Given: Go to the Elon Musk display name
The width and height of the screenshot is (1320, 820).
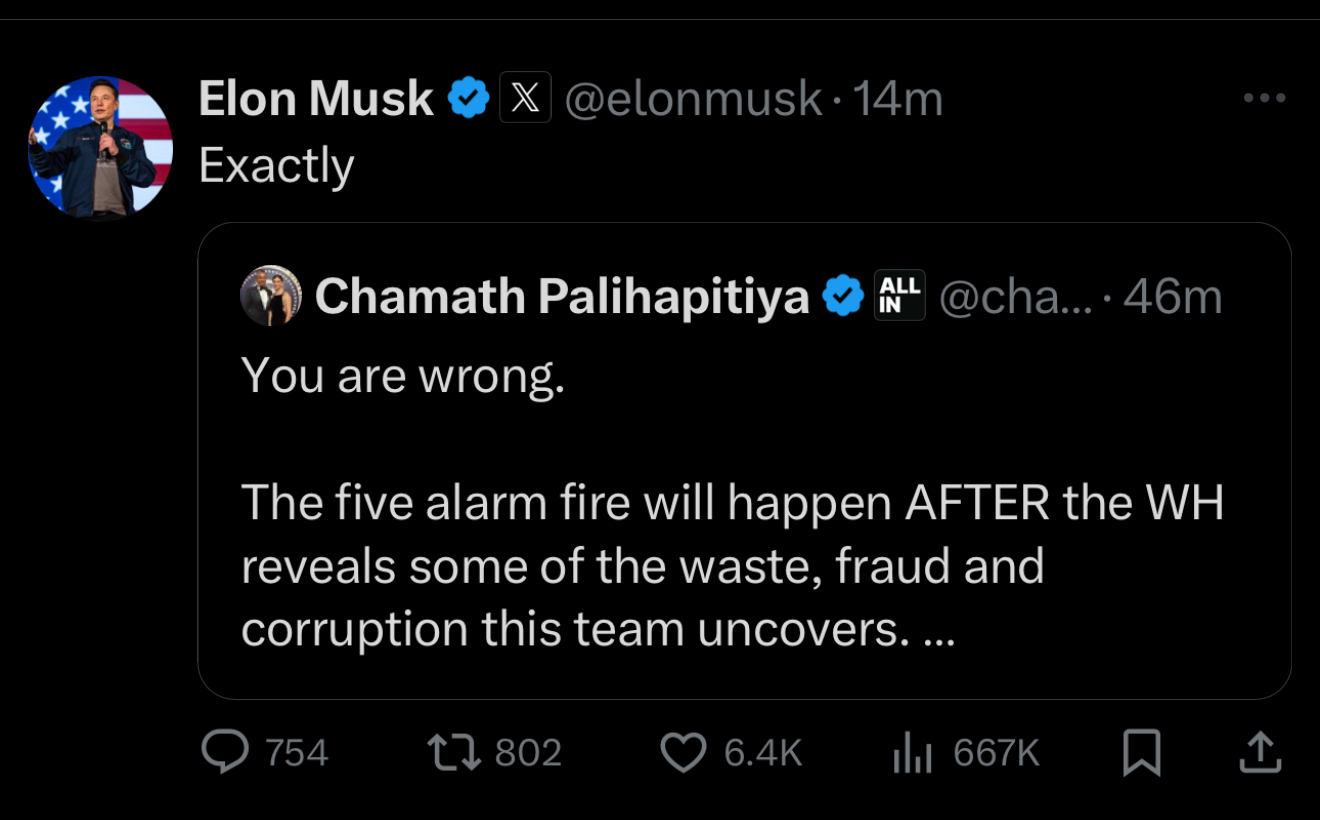Looking at the screenshot, I should [316, 99].
